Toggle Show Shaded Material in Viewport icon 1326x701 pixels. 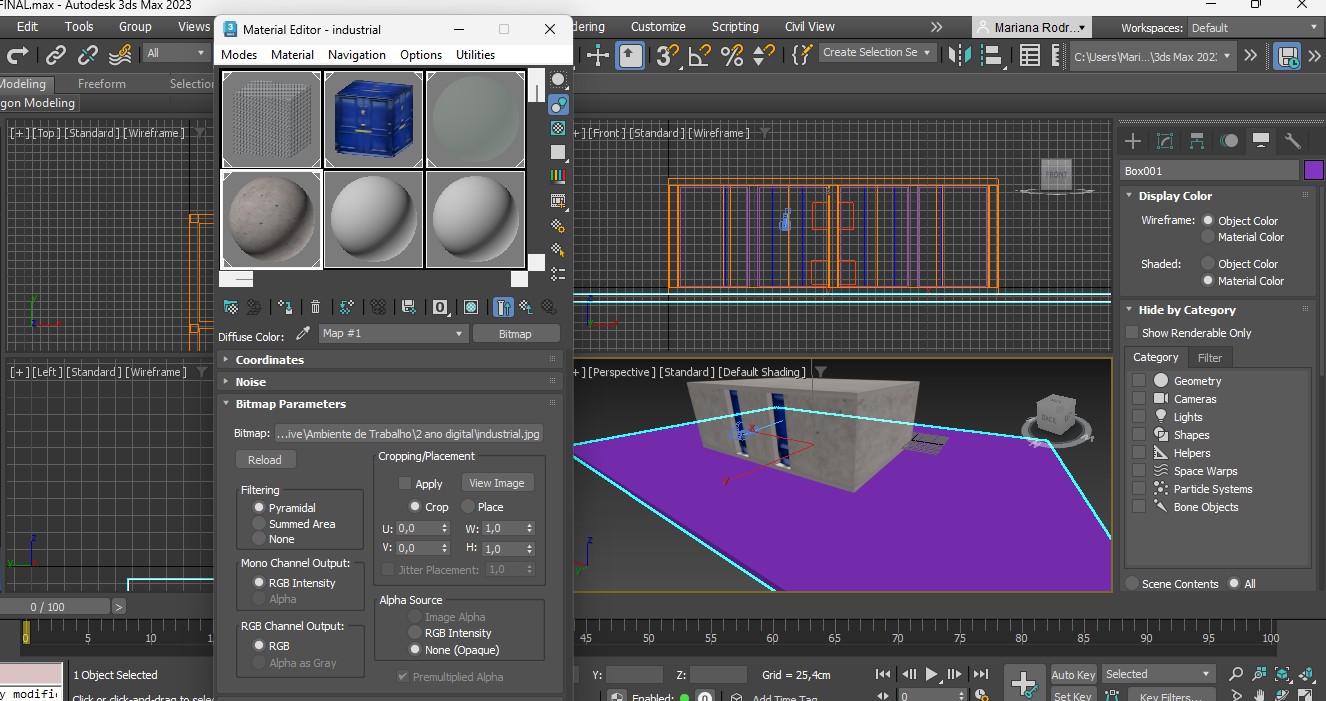471,307
